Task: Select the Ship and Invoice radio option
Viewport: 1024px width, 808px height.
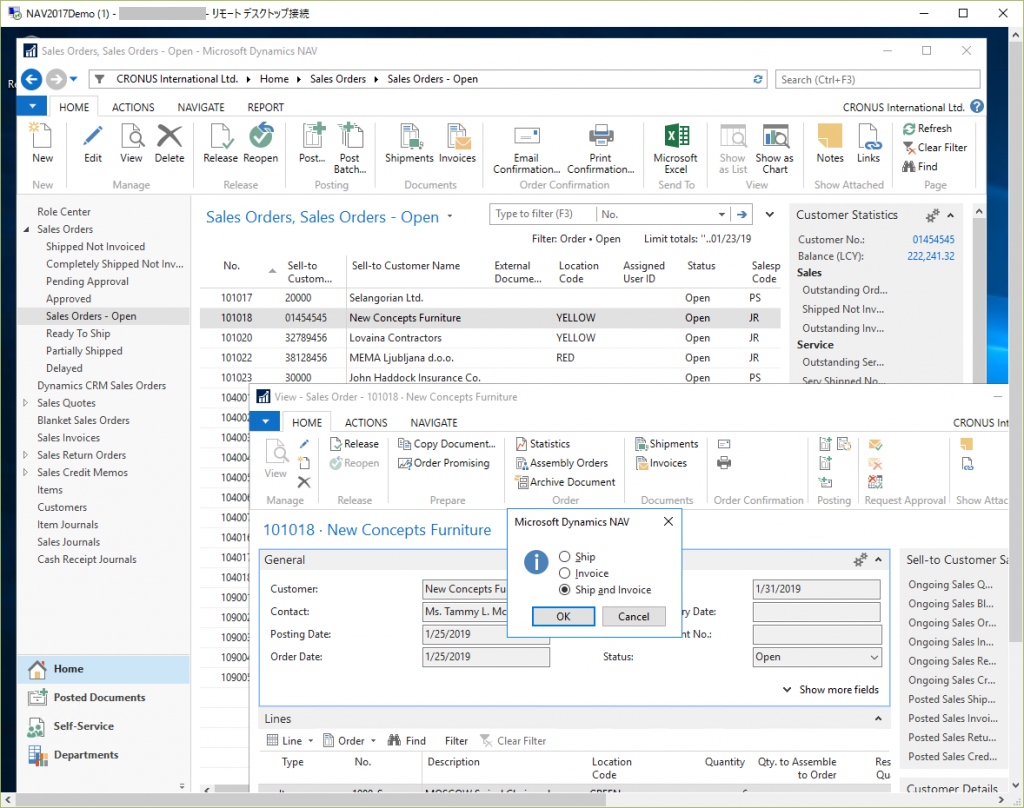Action: pyautogui.click(x=565, y=589)
